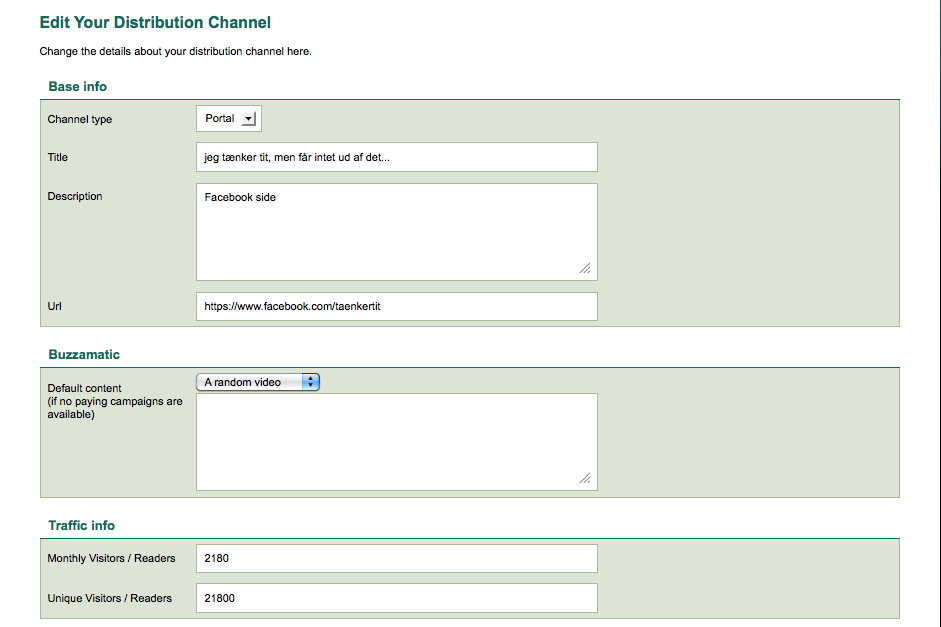Click the Url field with the Facebook address
The width and height of the screenshot is (941, 627).
tap(396, 306)
